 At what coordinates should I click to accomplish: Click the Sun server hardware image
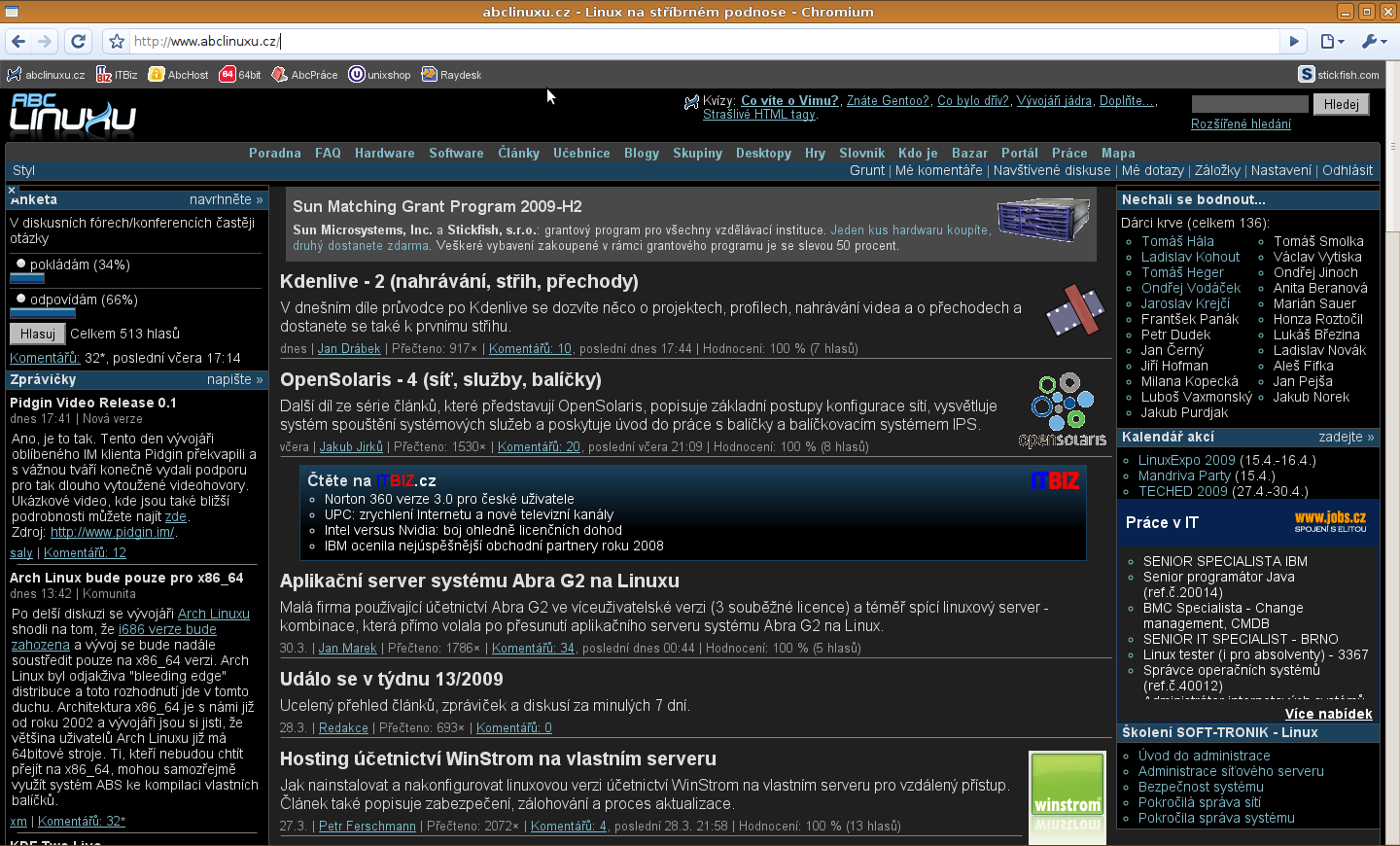(x=1043, y=219)
